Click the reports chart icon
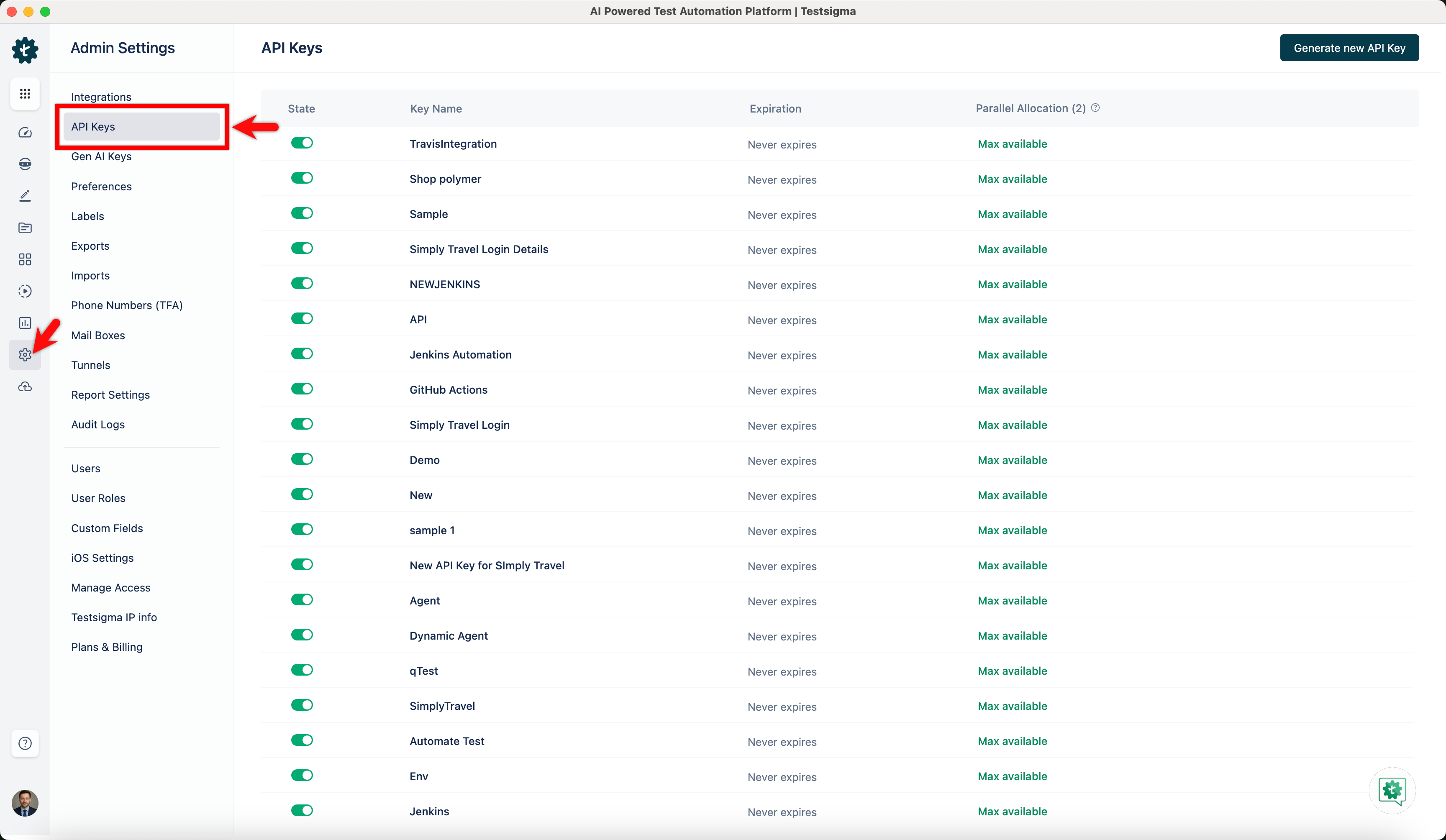 [x=25, y=323]
